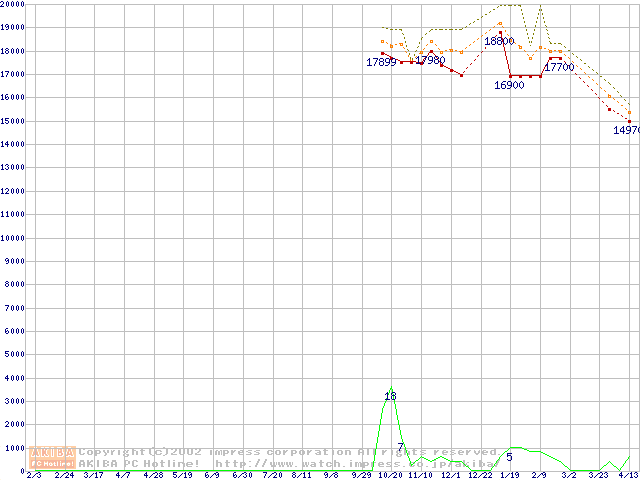Select the 1/19 date on x-axis

[509, 476]
